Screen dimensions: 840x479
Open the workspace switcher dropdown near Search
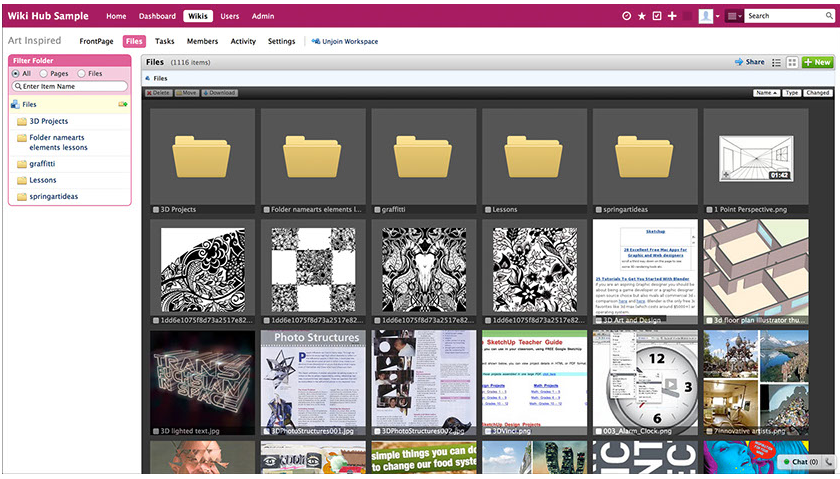click(734, 16)
